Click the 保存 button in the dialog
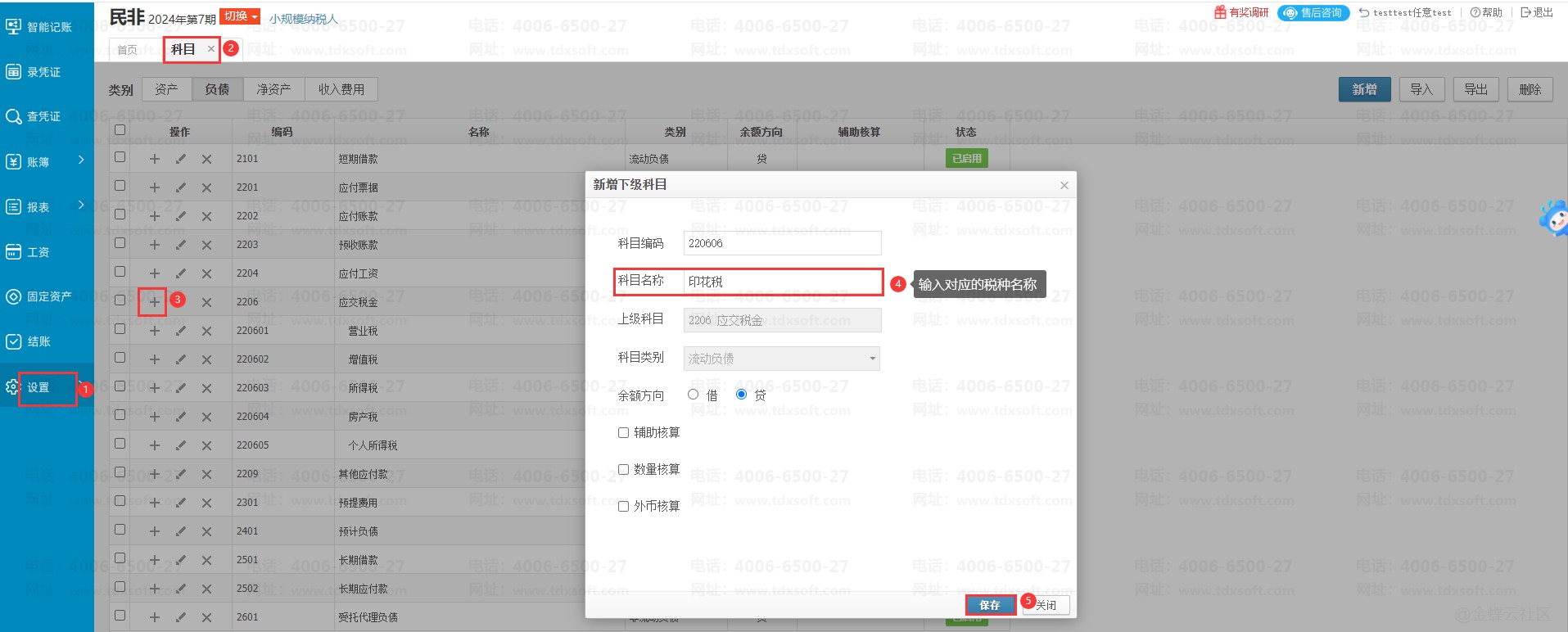The height and width of the screenshot is (632, 1568). tap(990, 605)
